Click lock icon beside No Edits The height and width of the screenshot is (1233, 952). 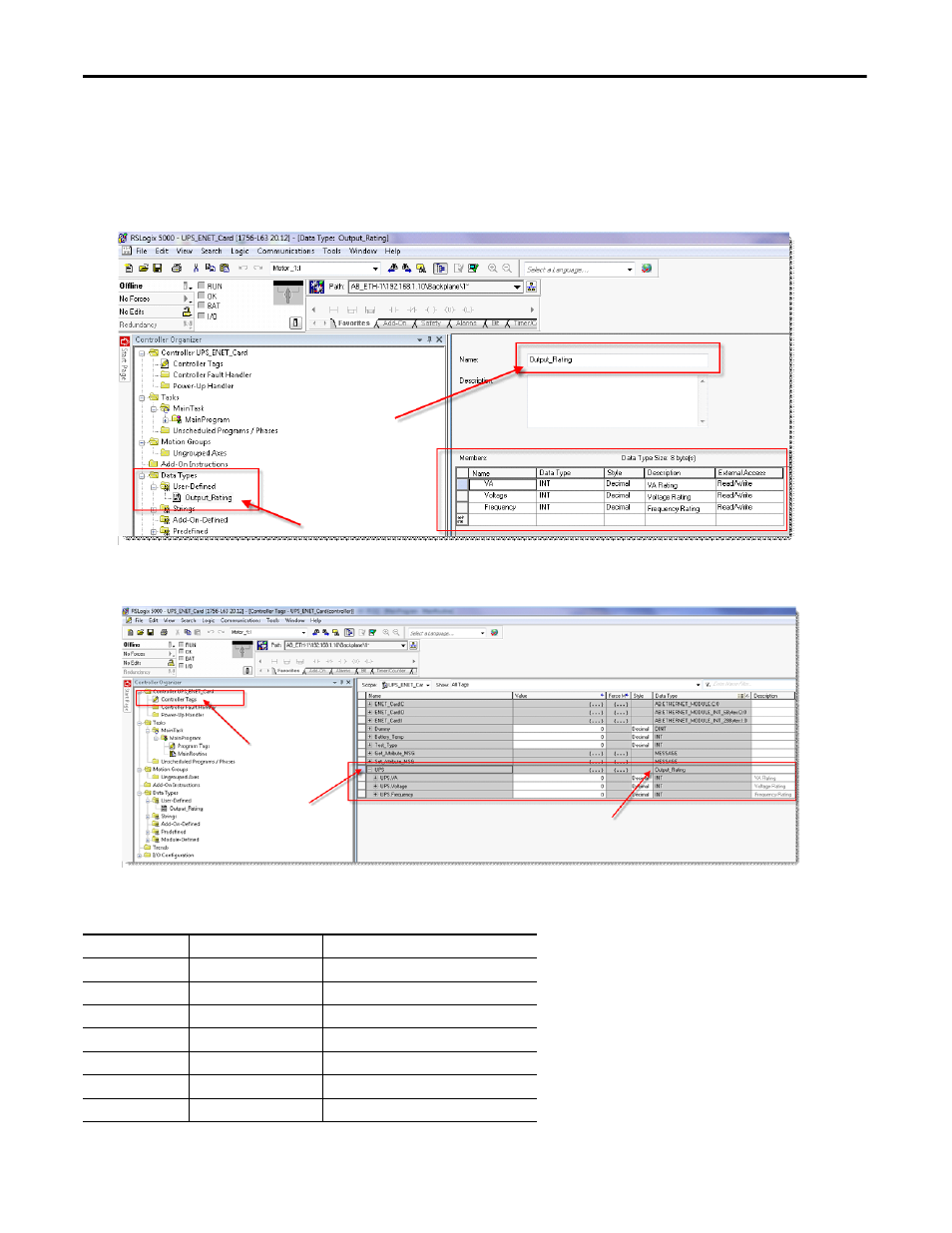pos(187,311)
